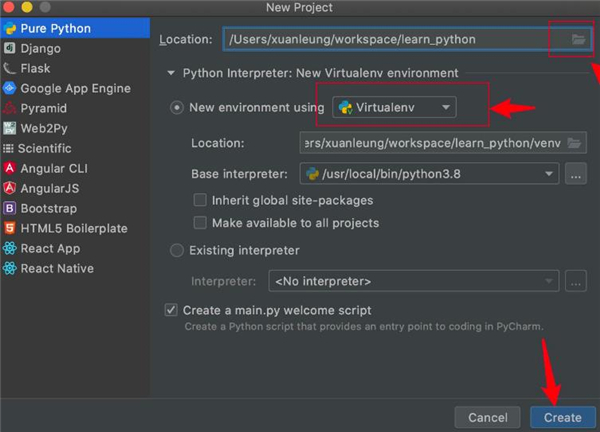Open the Virtualenv environment dropdown
The height and width of the screenshot is (432, 600).
click(394, 107)
